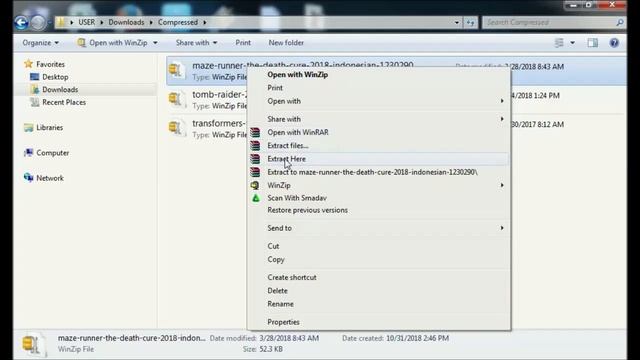The width and height of the screenshot is (640, 360).
Task: Click in the Search Compressed field
Action: point(549,22)
